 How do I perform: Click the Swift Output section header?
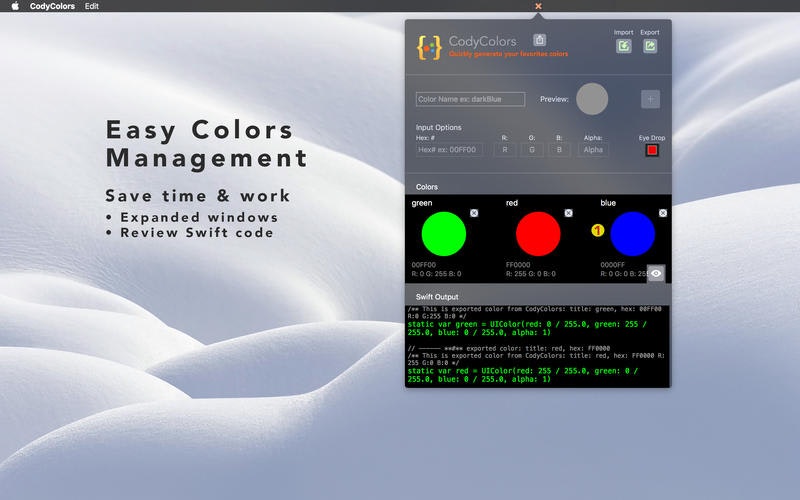(x=437, y=296)
